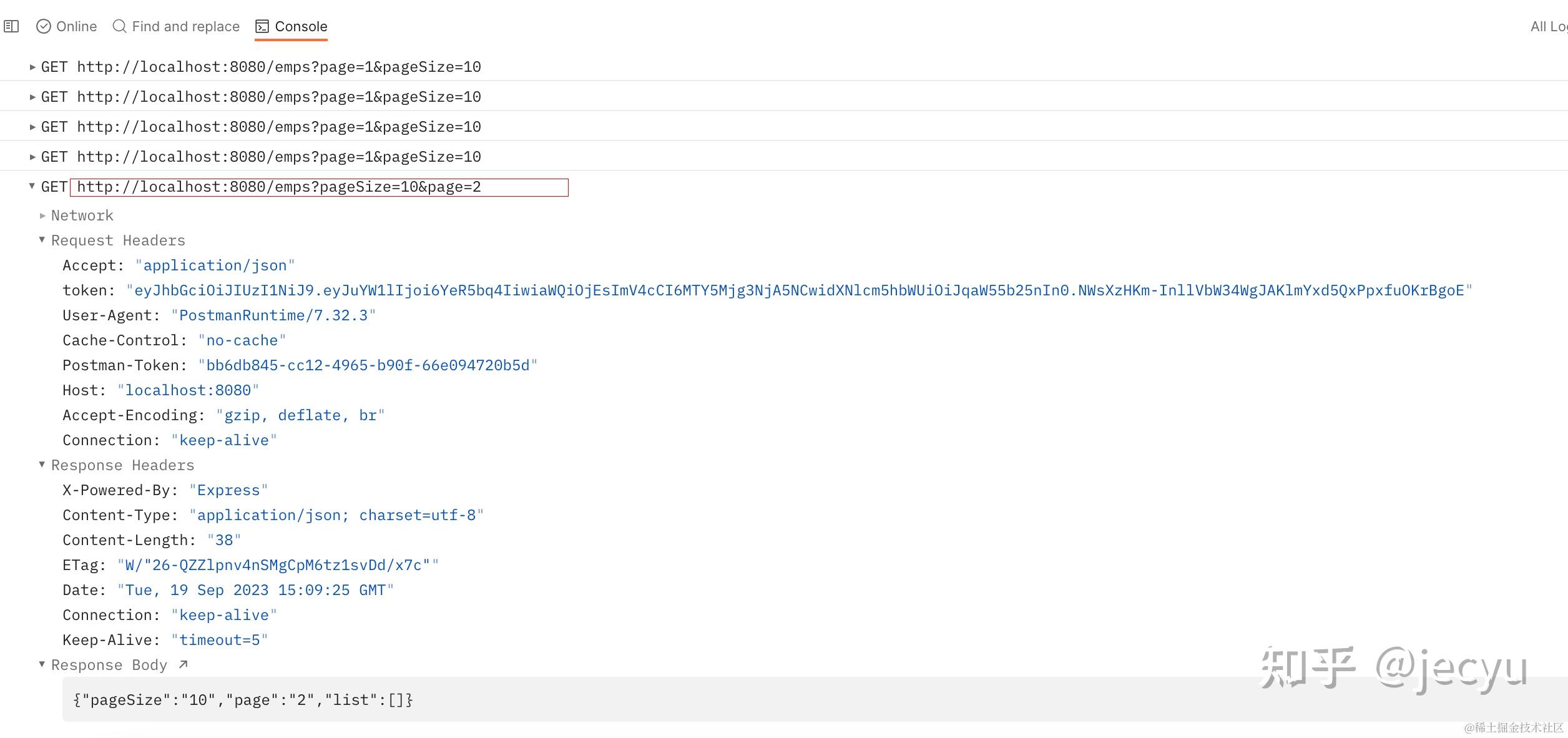
Task: Expand the fourth GET emps request
Action: [x=32, y=157]
